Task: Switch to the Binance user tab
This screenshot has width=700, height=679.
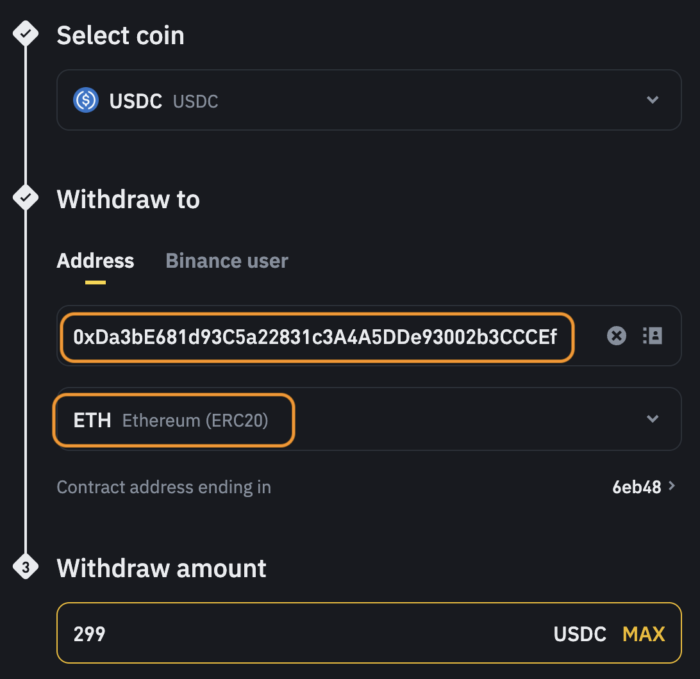Action: point(227,261)
